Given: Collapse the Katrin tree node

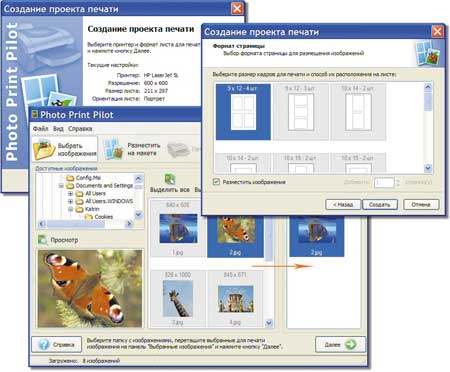Looking at the screenshot, I should click(x=70, y=209).
